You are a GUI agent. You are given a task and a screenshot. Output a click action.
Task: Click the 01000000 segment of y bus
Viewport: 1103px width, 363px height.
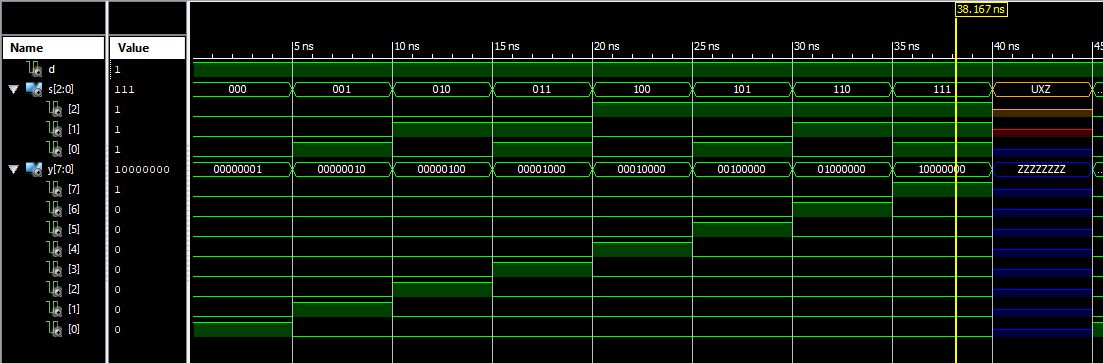pos(842,169)
